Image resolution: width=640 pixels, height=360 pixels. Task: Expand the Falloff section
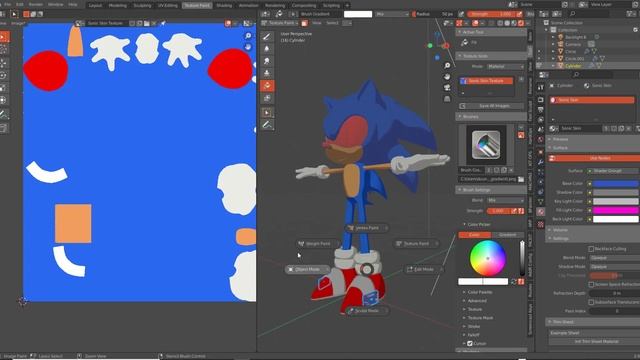tap(473, 335)
